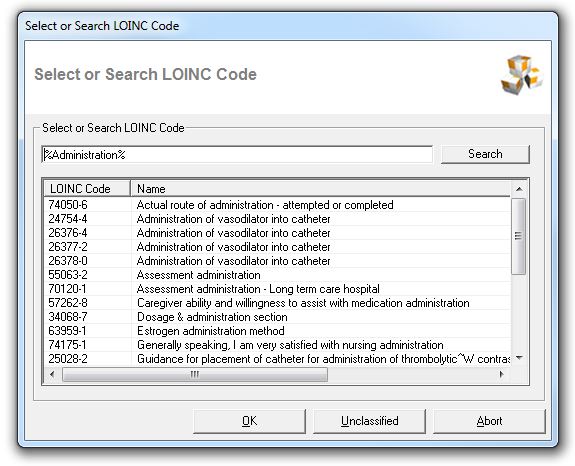Click the horizontal scrollbar left arrow
This screenshot has width=575, height=466.
(x=52, y=374)
